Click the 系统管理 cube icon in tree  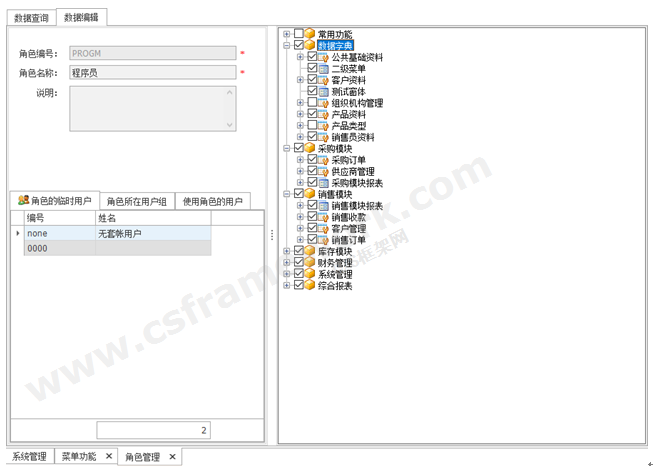[309, 274]
